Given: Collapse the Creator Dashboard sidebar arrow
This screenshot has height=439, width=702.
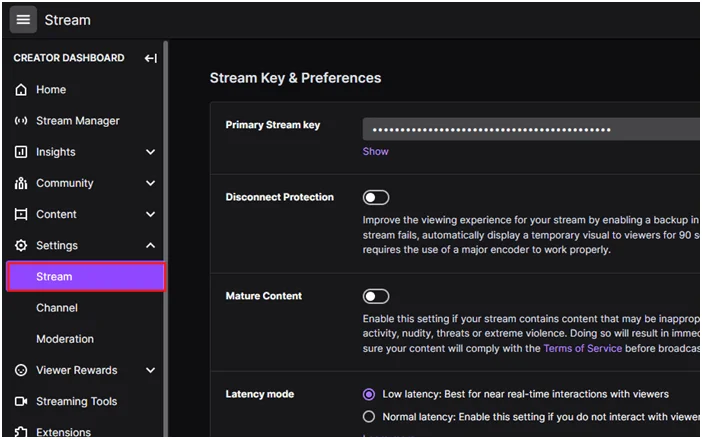Looking at the screenshot, I should (x=150, y=58).
